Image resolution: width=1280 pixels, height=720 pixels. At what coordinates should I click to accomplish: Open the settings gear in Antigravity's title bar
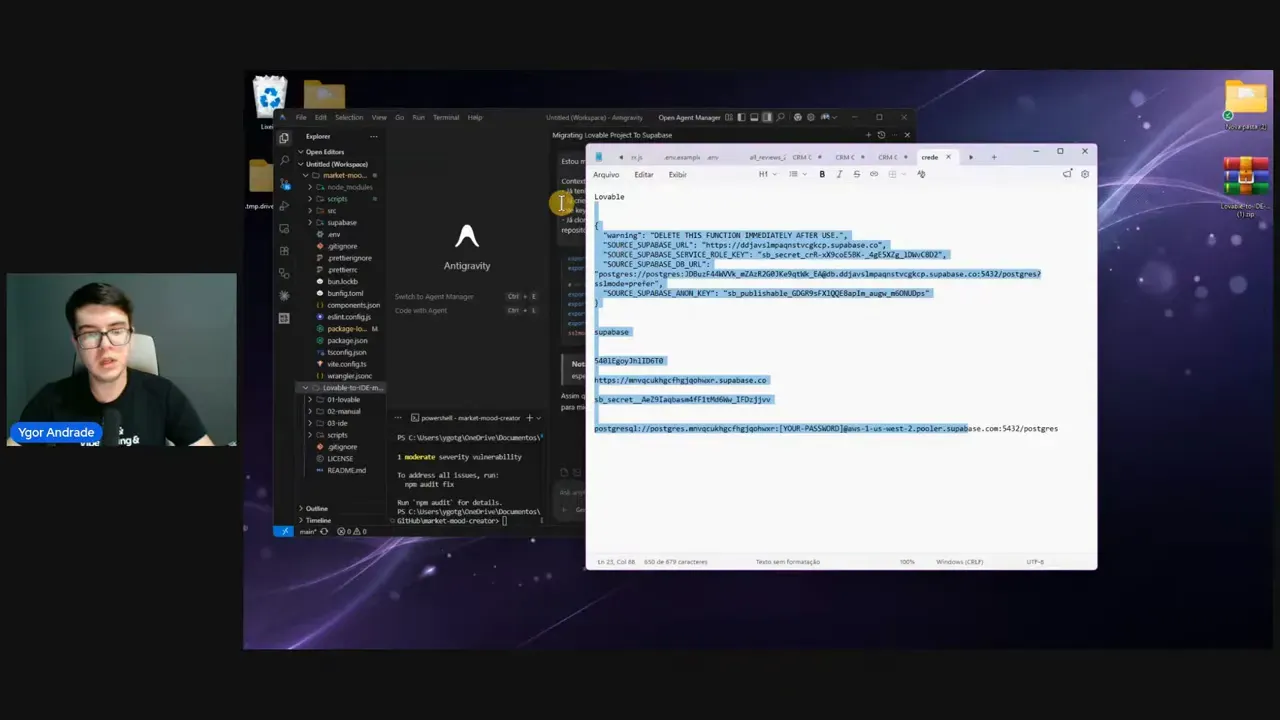[810, 117]
